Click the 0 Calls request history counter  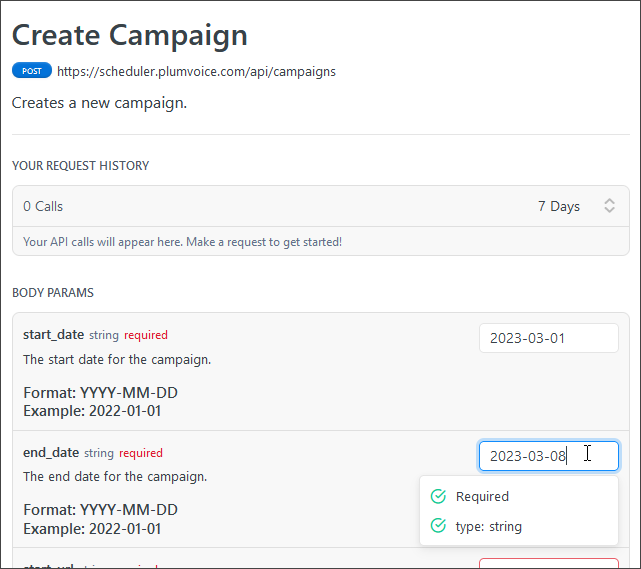coord(43,206)
